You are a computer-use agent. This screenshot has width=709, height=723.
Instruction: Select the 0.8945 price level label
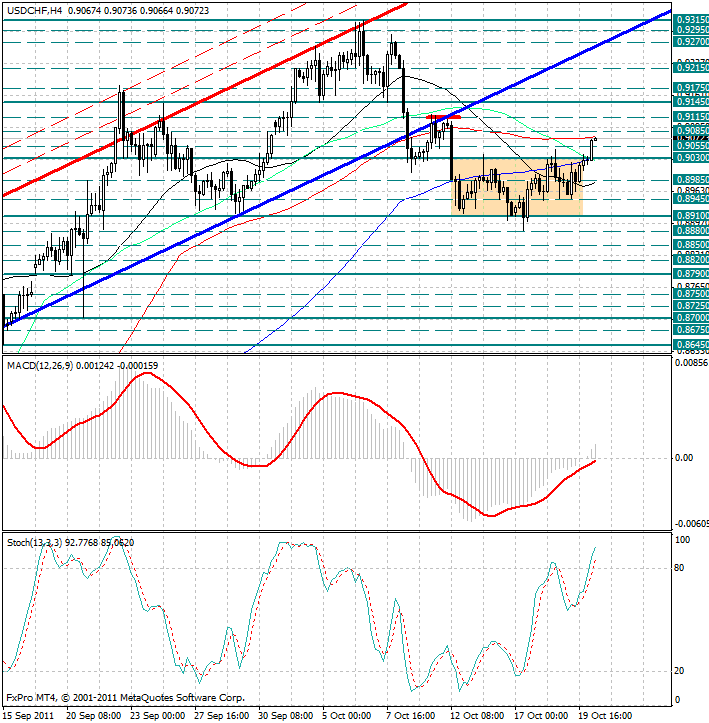coord(691,199)
